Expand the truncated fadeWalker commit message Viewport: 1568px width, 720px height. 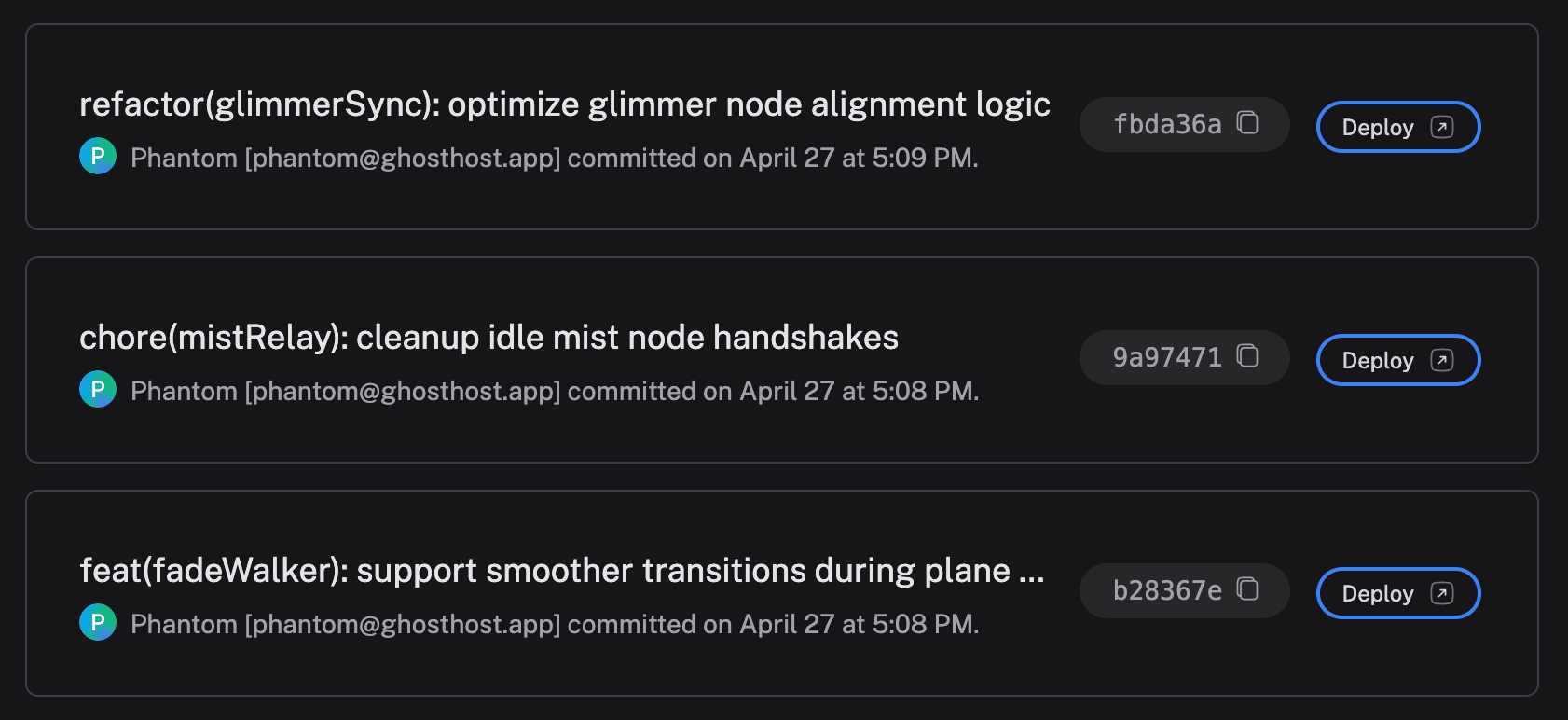(x=1035, y=570)
